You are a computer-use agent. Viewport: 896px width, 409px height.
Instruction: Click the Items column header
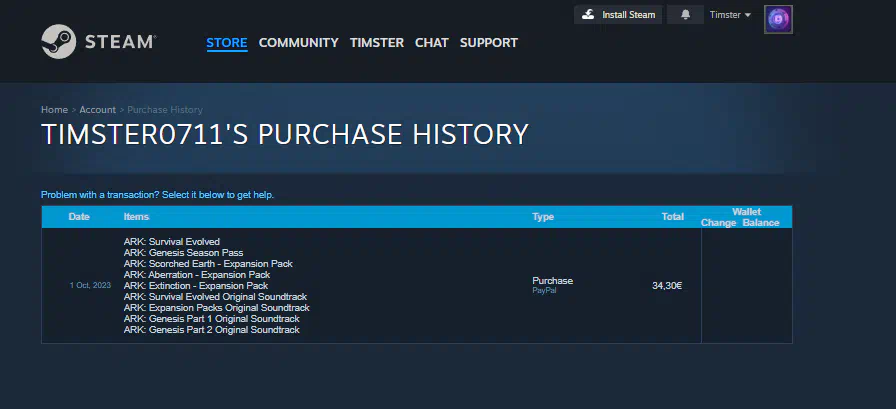tap(136, 216)
